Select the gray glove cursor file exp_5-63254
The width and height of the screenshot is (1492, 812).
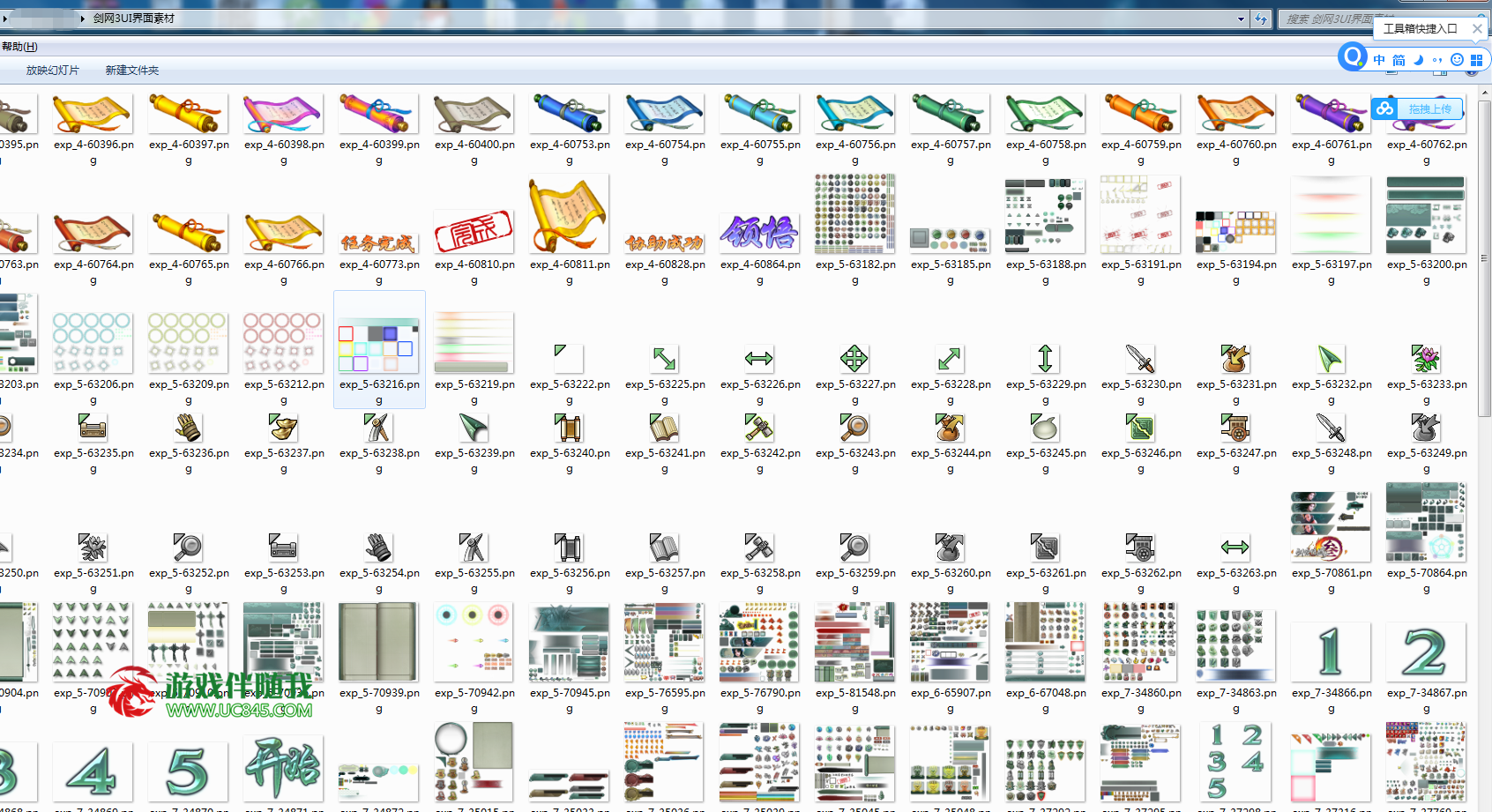click(x=378, y=548)
